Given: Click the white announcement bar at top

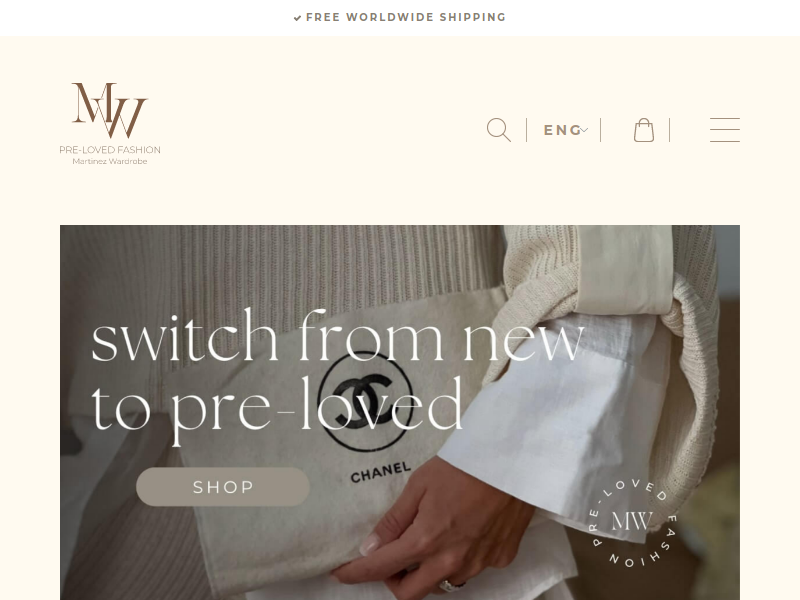Looking at the screenshot, I should (400, 18).
